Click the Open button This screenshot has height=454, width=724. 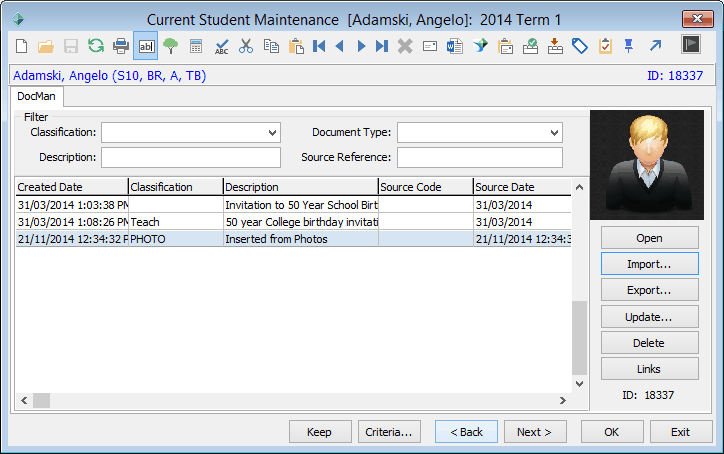pyautogui.click(x=650, y=238)
